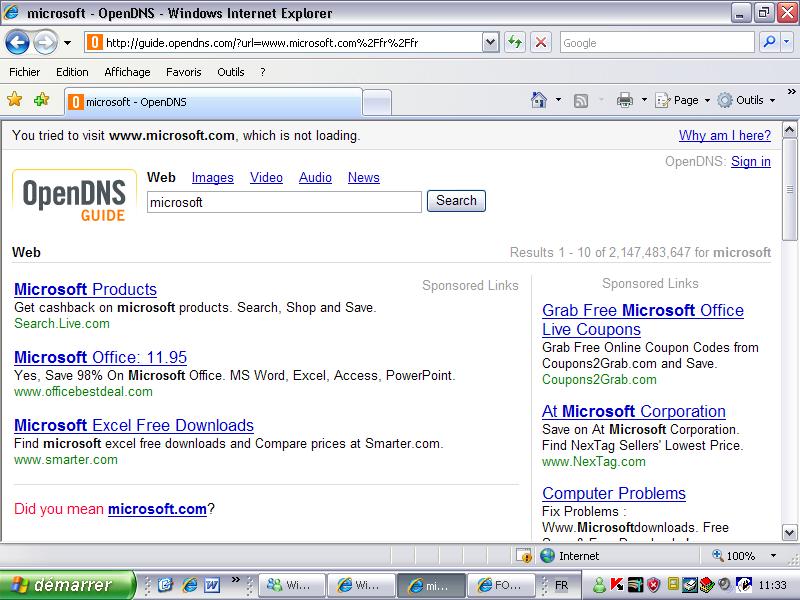Click the scrollbar up arrow
Image resolution: width=800 pixels, height=600 pixels.
click(x=789, y=130)
